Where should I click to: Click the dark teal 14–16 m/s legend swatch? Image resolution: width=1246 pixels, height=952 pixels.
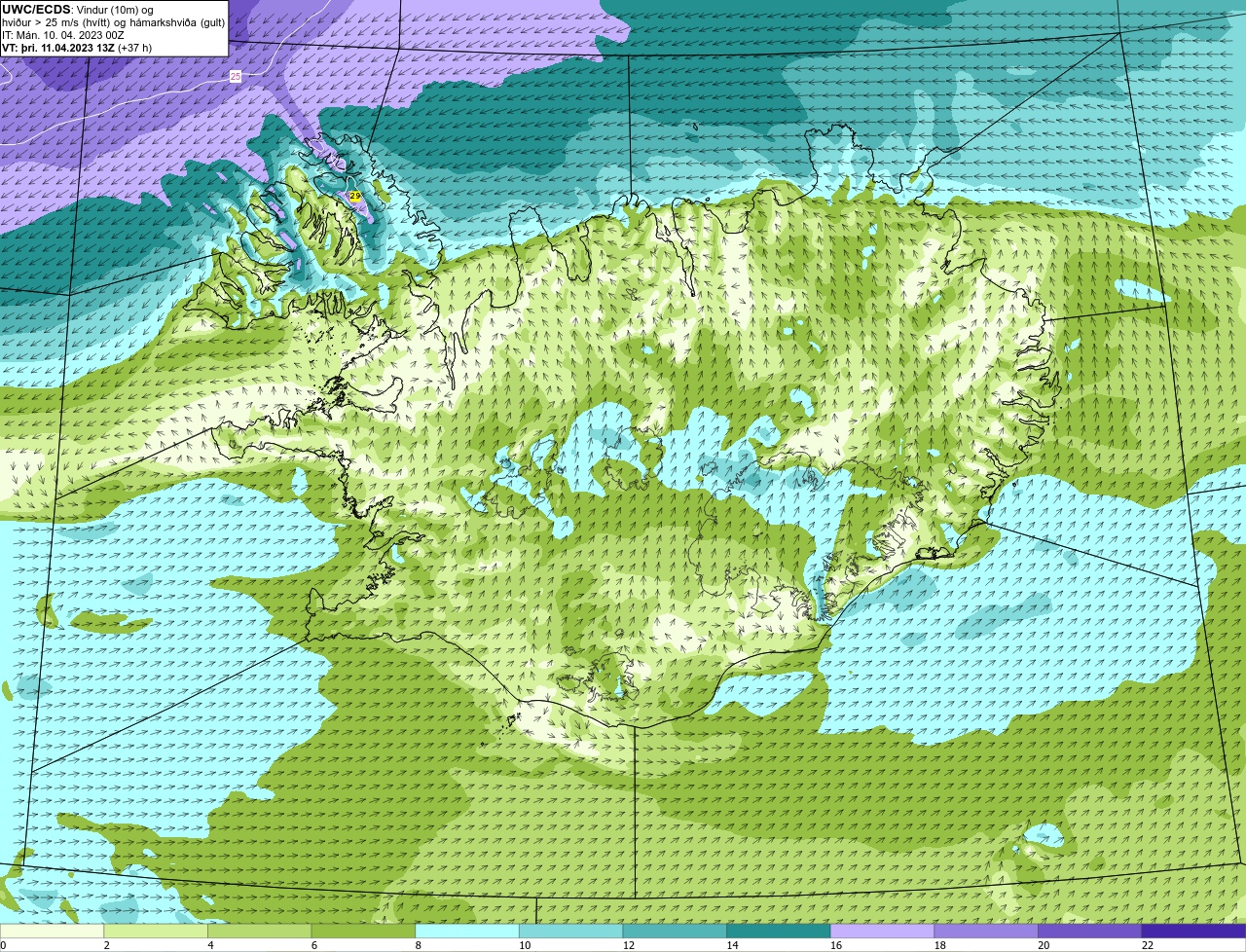(779, 931)
